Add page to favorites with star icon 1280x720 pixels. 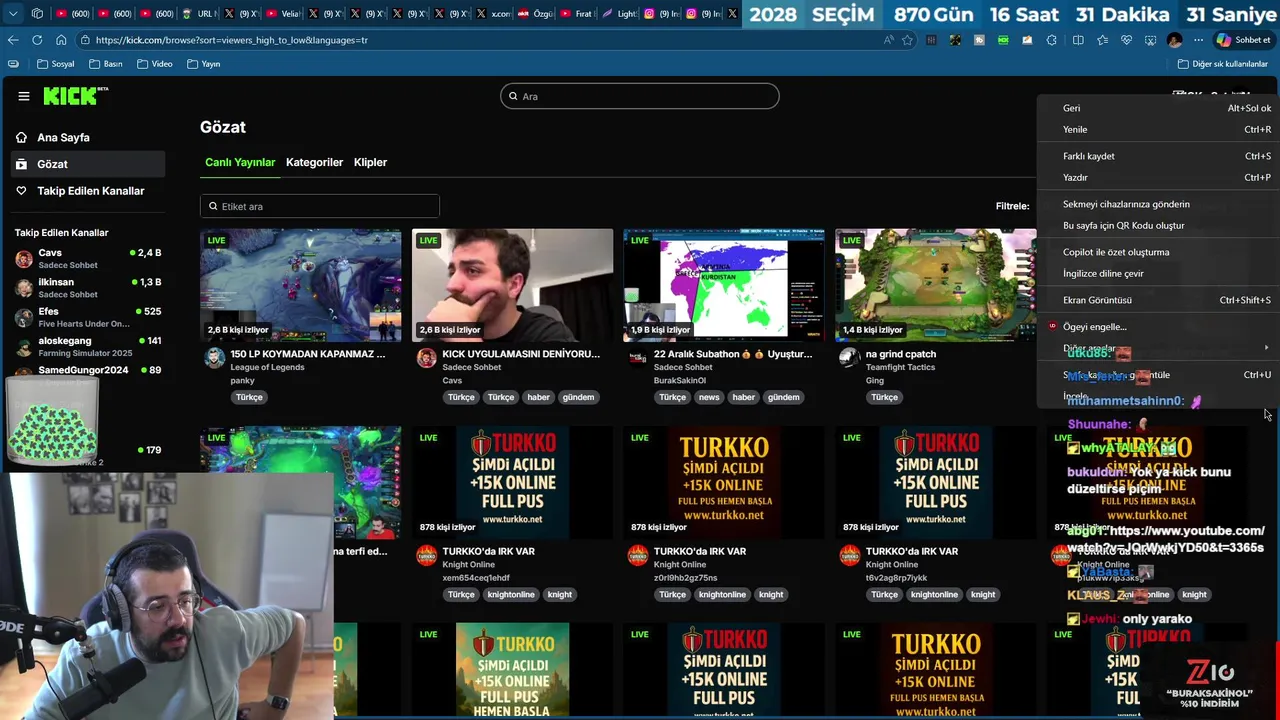click(x=907, y=40)
